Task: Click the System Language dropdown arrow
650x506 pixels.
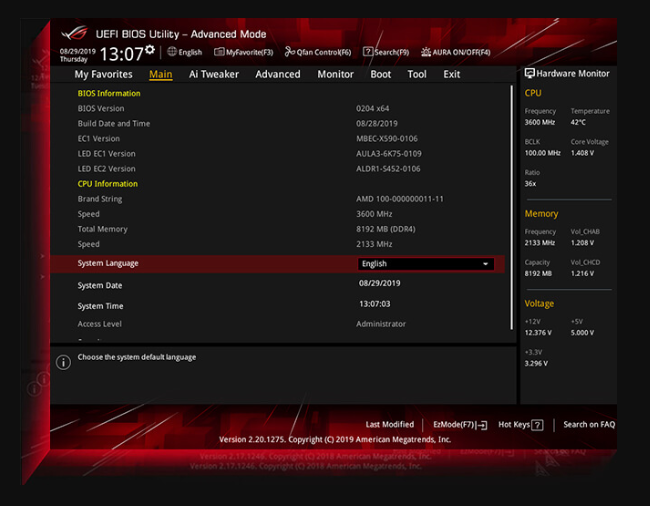Action: (485, 264)
